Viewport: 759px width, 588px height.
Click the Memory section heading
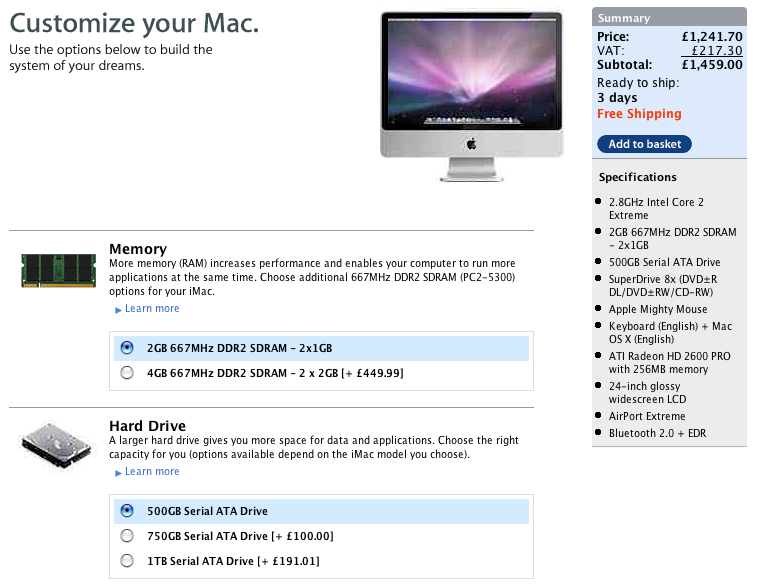tap(138, 249)
